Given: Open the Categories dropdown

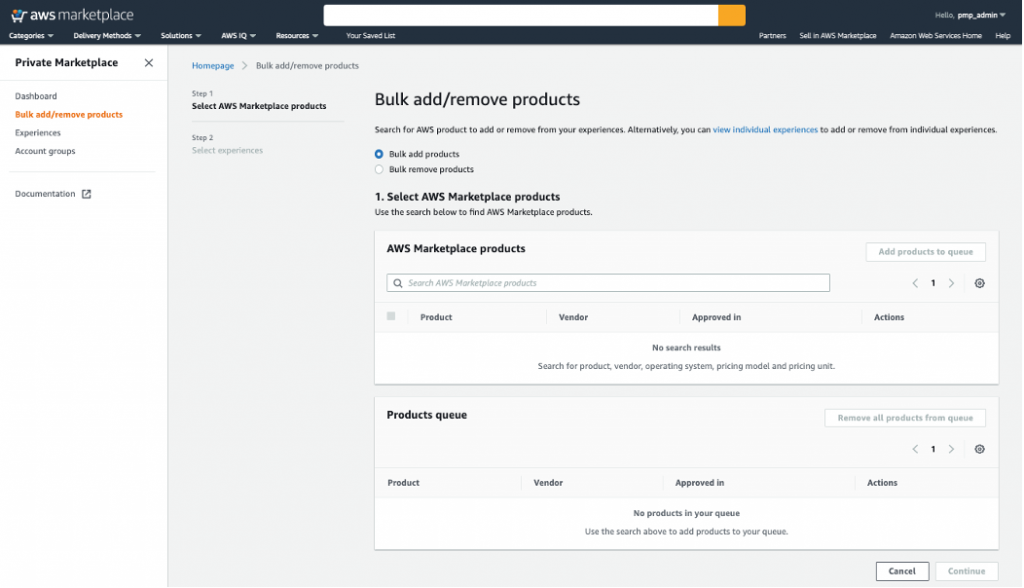Looking at the screenshot, I should pyautogui.click(x=30, y=35).
